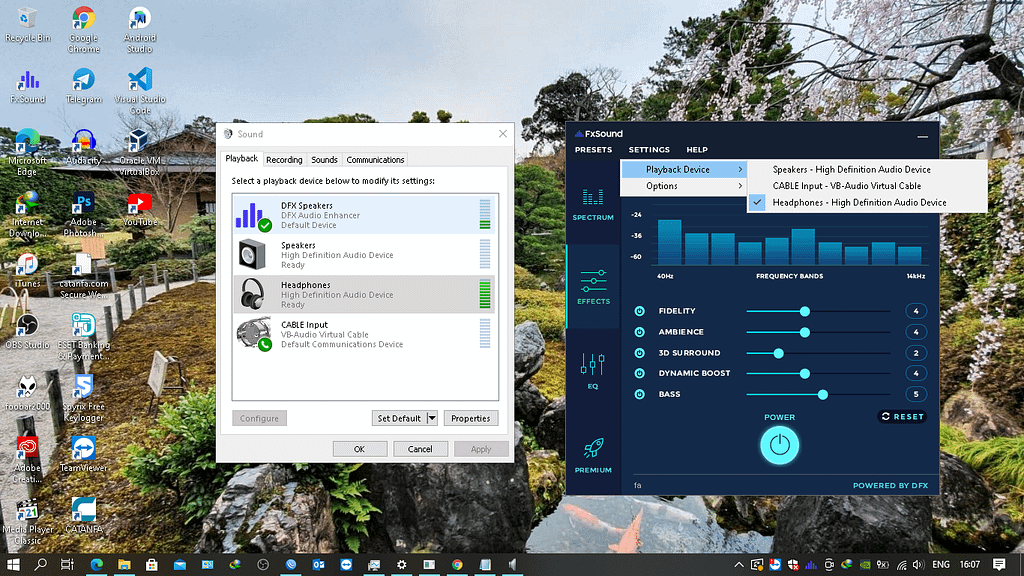1024x576 pixels.
Task: Select the Oracle VM VirtualBox desktop icon
Action: coord(140,153)
